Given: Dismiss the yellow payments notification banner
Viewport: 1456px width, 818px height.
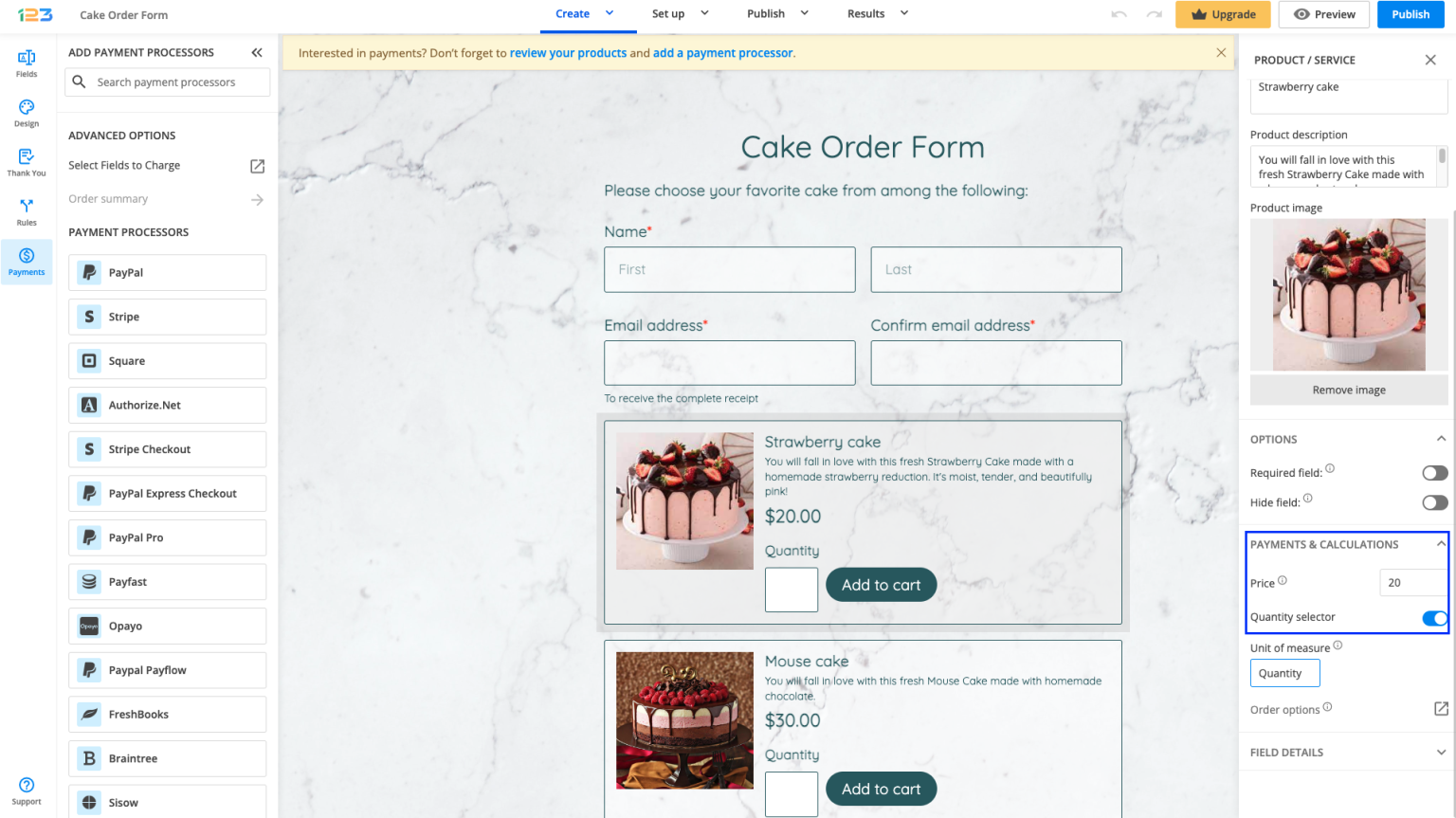Looking at the screenshot, I should 1221,53.
